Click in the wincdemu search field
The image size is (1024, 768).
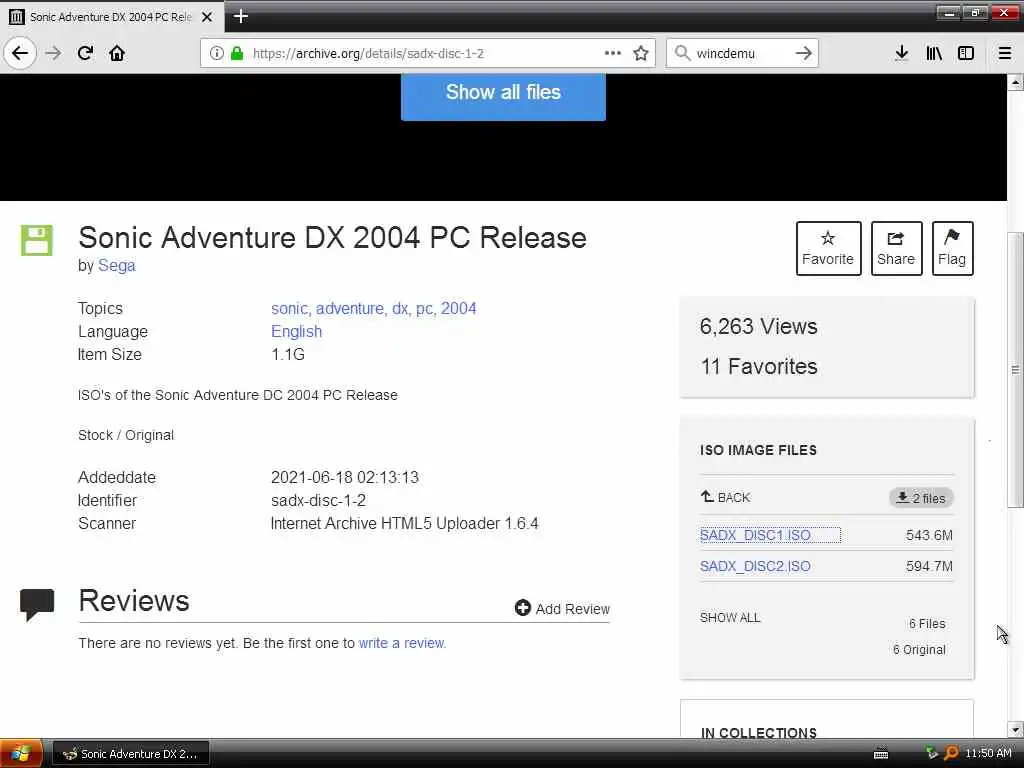point(742,54)
